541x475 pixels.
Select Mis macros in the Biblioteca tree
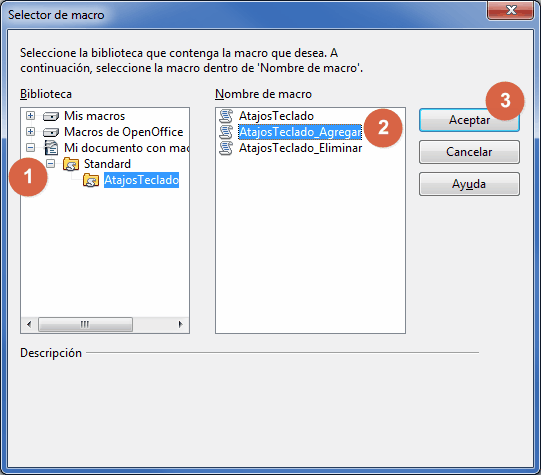pyautogui.click(x=95, y=116)
